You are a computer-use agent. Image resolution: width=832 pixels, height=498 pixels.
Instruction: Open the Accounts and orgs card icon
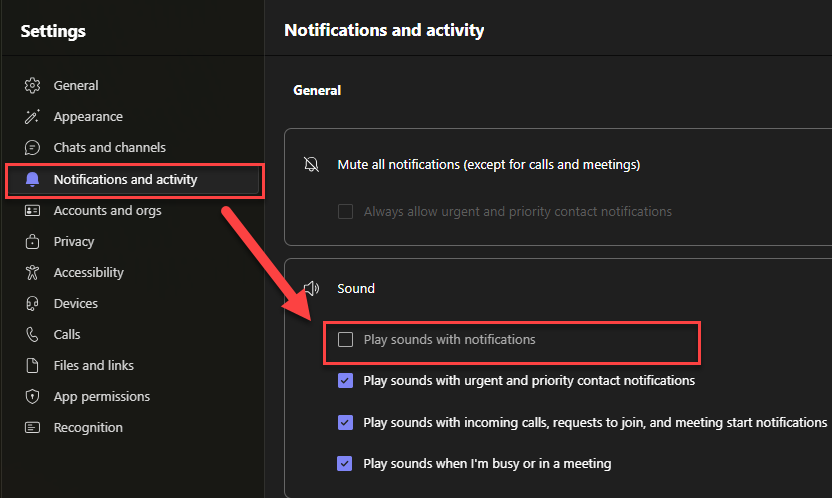pos(33,211)
